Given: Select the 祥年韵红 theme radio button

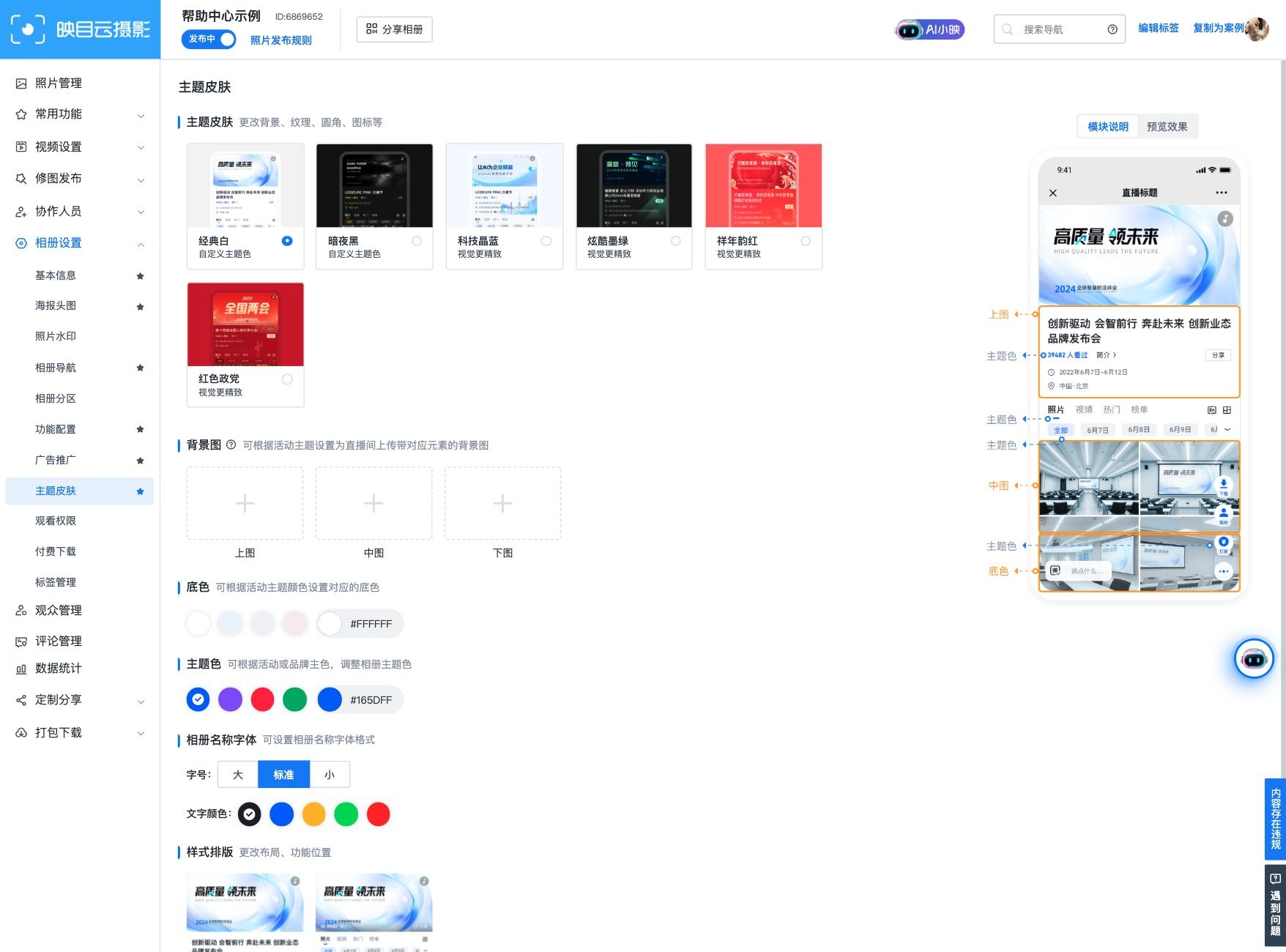Looking at the screenshot, I should pyautogui.click(x=806, y=241).
